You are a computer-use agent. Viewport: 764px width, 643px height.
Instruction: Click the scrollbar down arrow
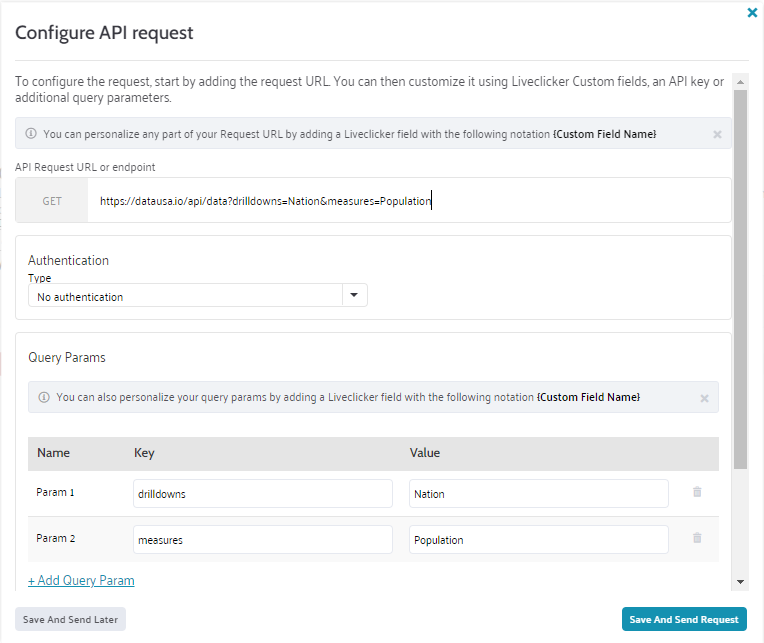coord(740,581)
